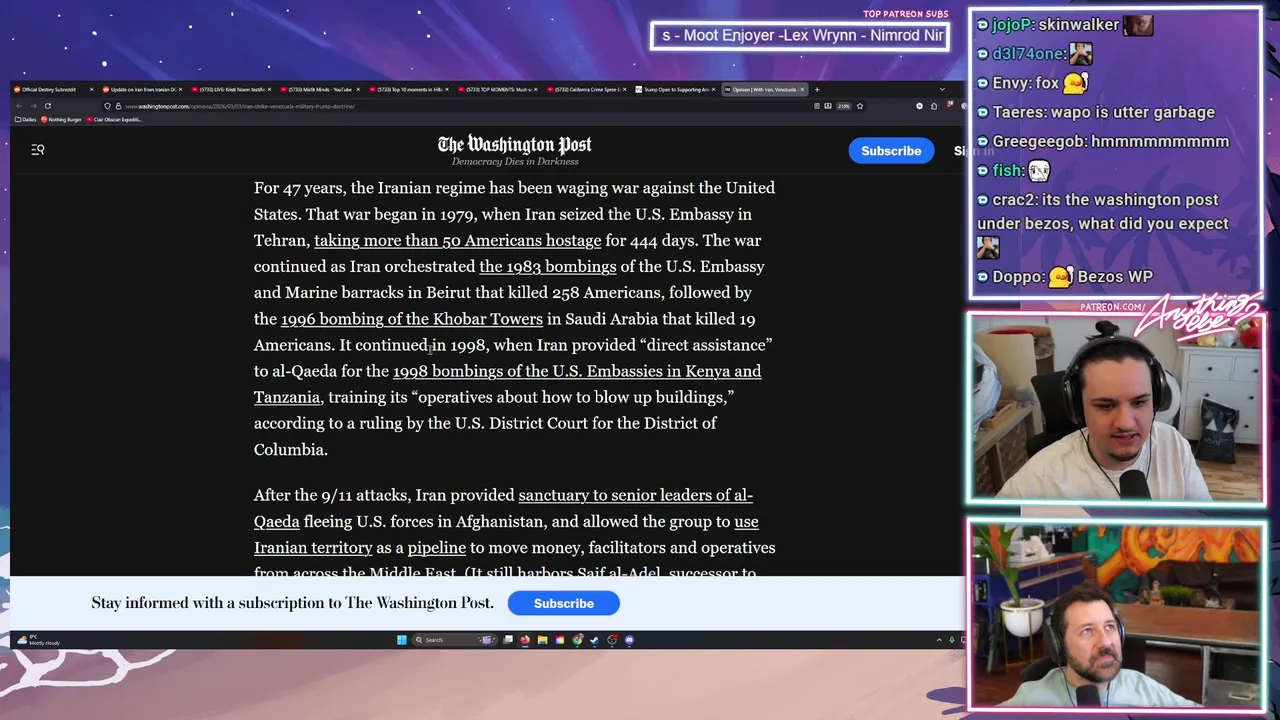Click chat username 'Greegeegob'

tap(1039, 141)
